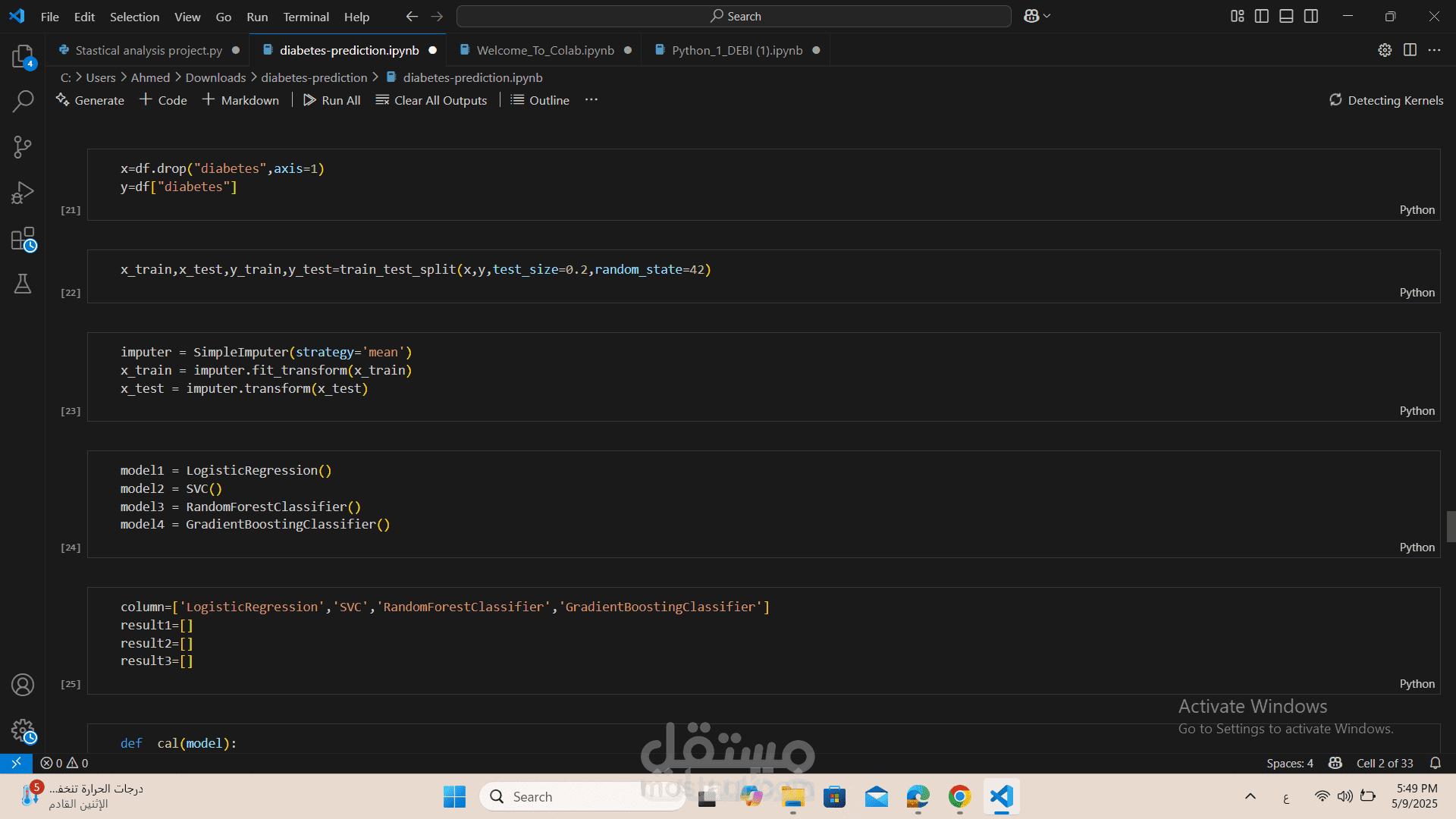Click Clear All Outputs button
The image size is (1456, 819).
point(431,100)
